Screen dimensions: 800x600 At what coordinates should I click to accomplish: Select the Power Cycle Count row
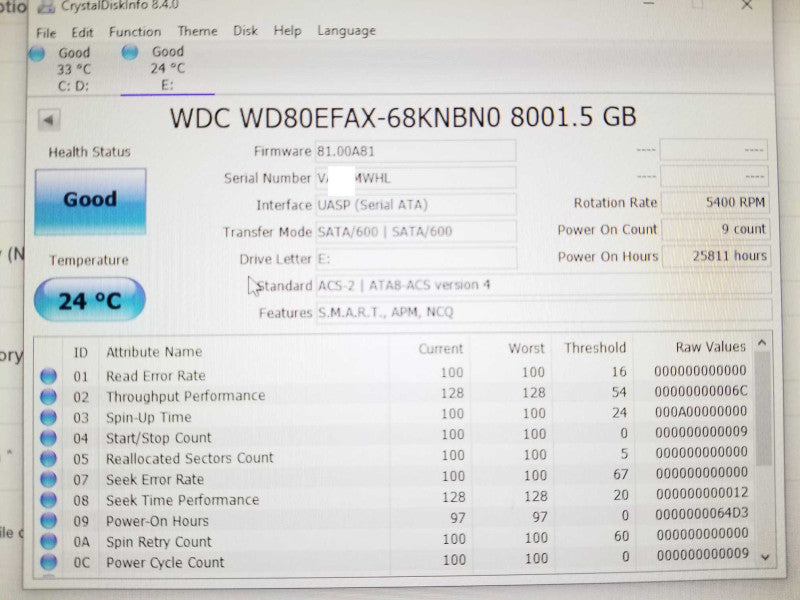(394, 560)
